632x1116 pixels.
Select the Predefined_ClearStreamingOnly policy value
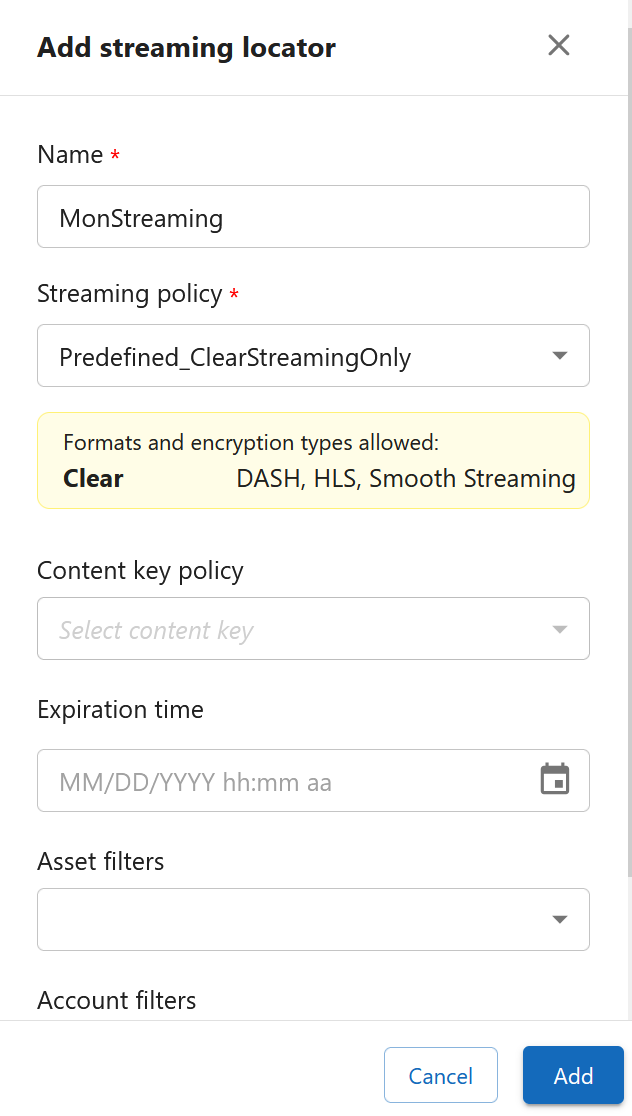pos(235,357)
